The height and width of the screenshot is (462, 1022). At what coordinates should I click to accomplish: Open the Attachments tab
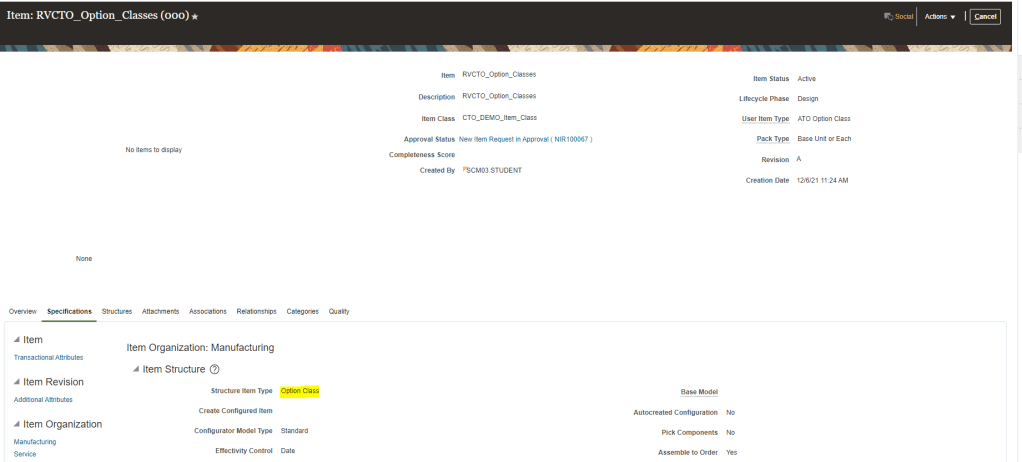[x=160, y=311]
